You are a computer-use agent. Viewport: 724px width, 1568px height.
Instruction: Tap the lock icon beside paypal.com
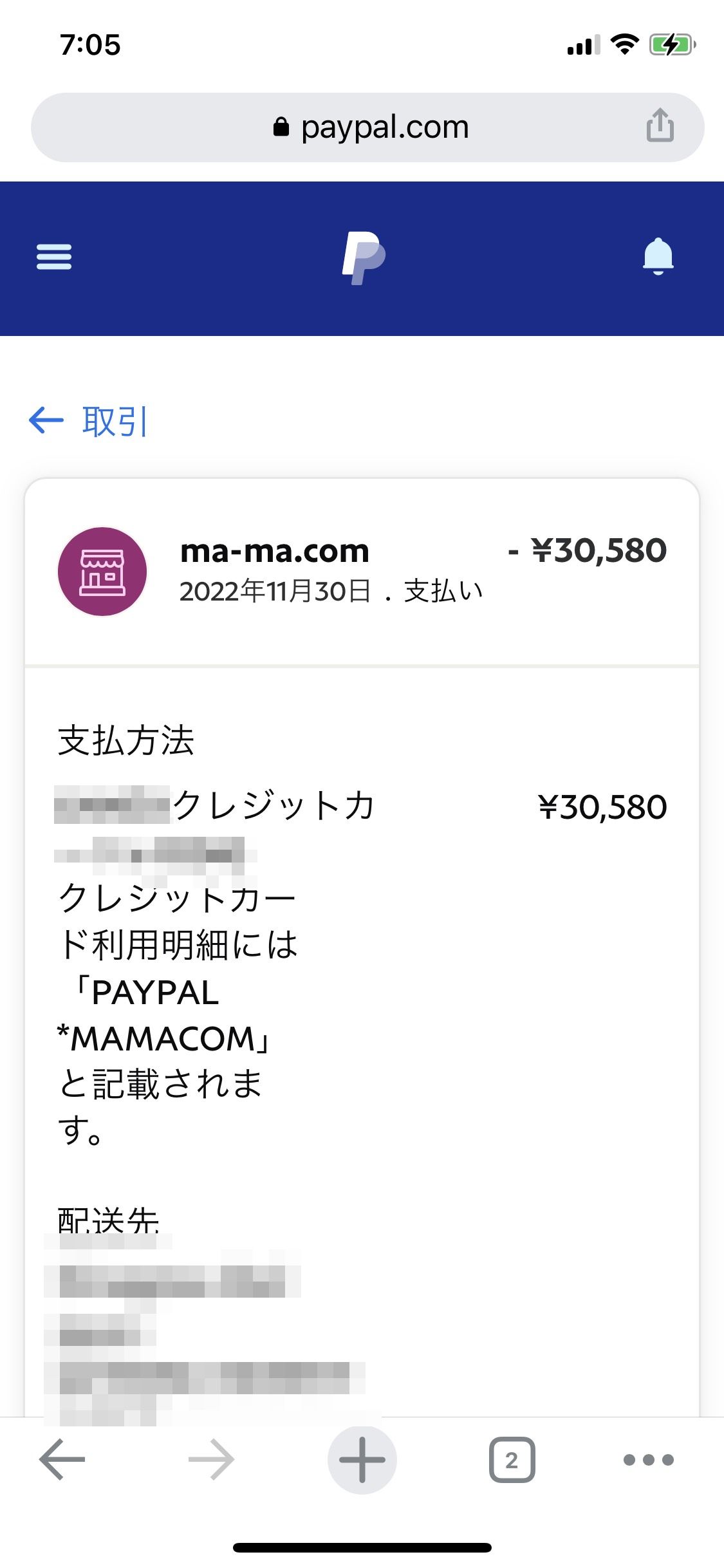[281, 127]
